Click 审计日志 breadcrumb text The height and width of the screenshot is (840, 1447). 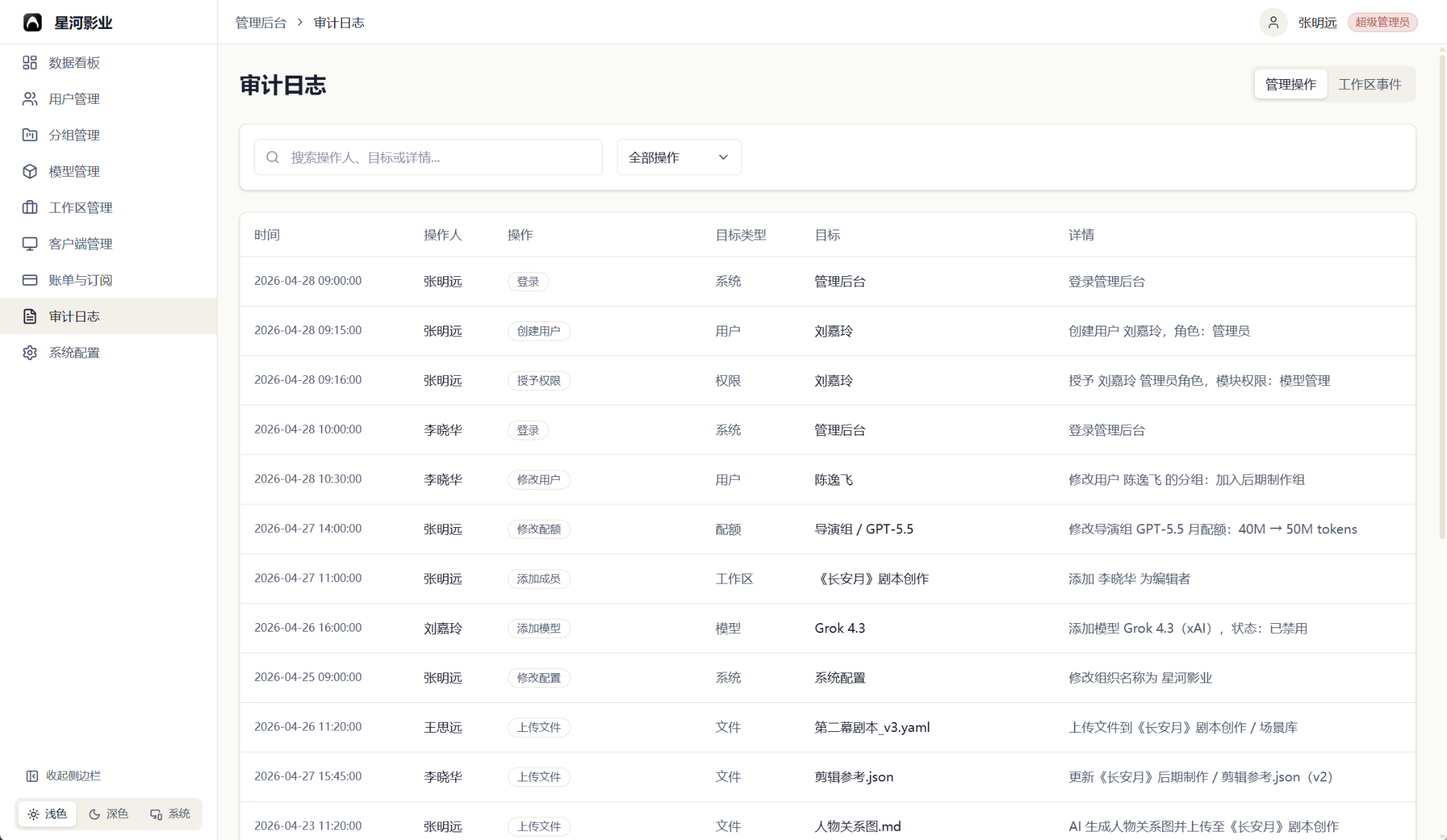click(x=339, y=23)
